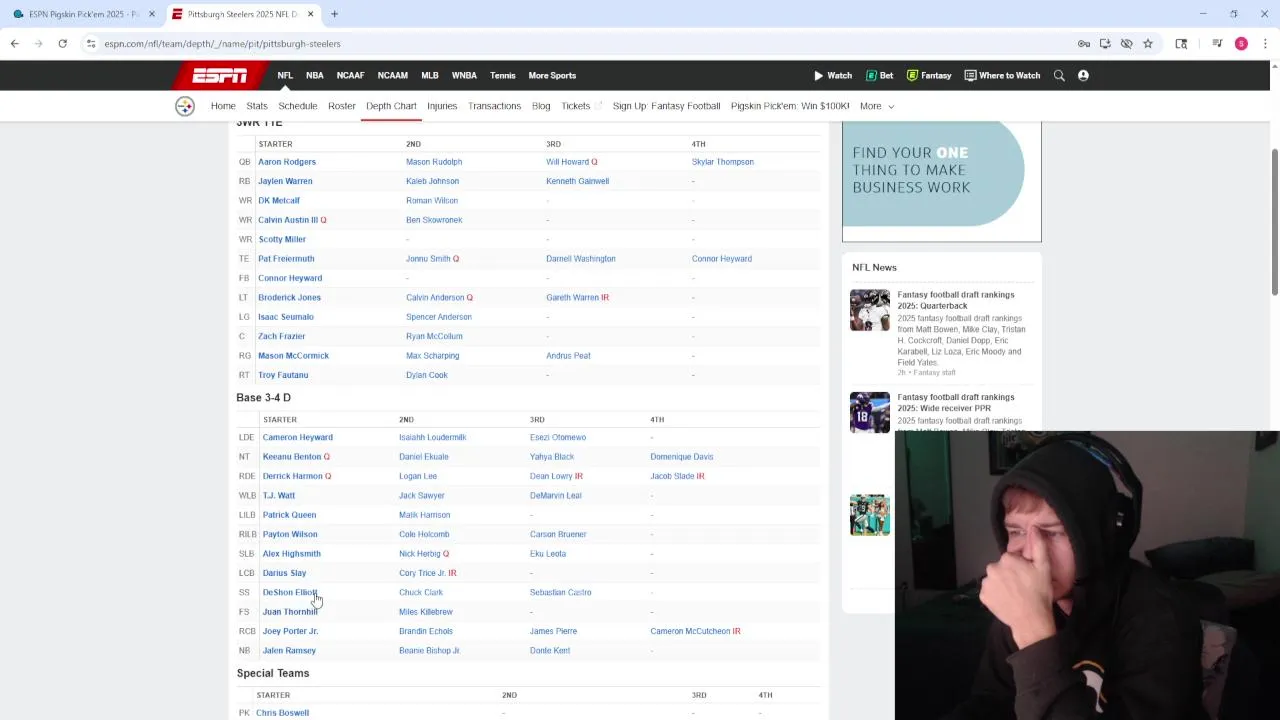
Task: Close the ESPN Pigskin Pick'em tab
Action: coord(152,14)
